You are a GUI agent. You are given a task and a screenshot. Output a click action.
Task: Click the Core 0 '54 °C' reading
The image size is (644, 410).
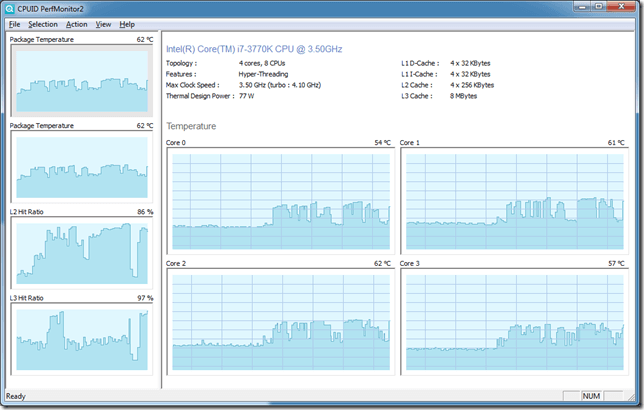coord(382,143)
